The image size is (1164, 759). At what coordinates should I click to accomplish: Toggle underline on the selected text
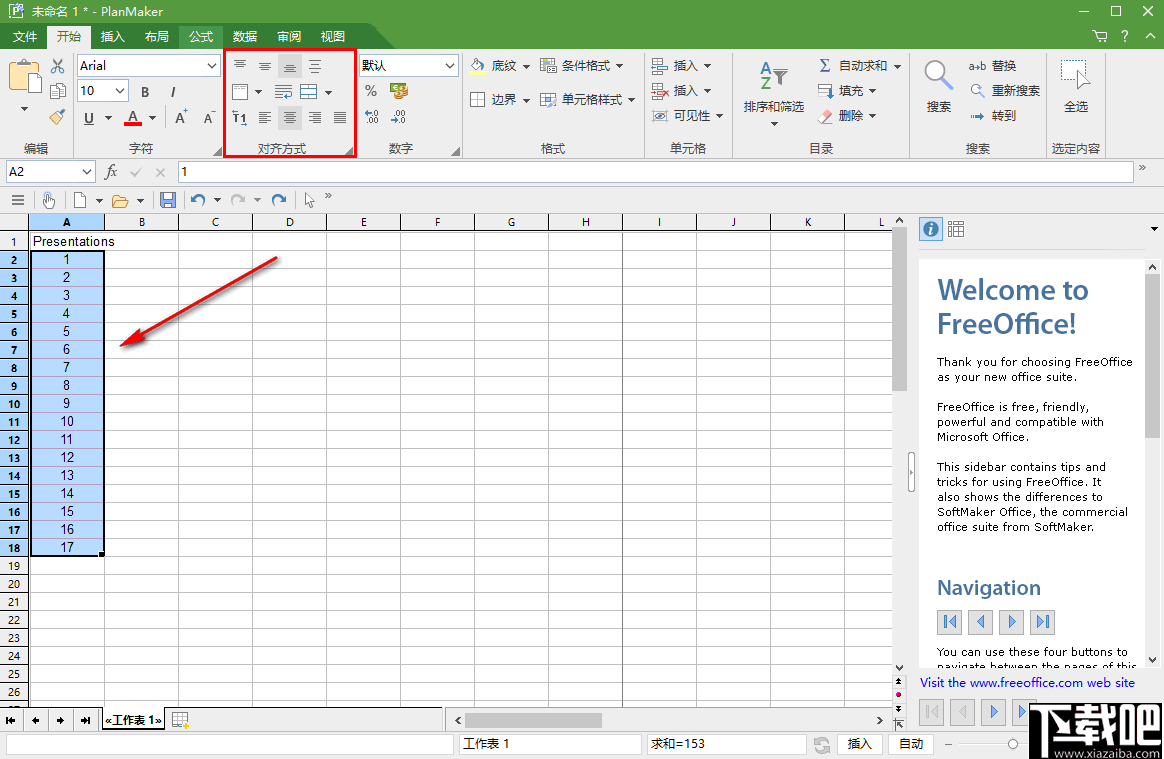88,118
